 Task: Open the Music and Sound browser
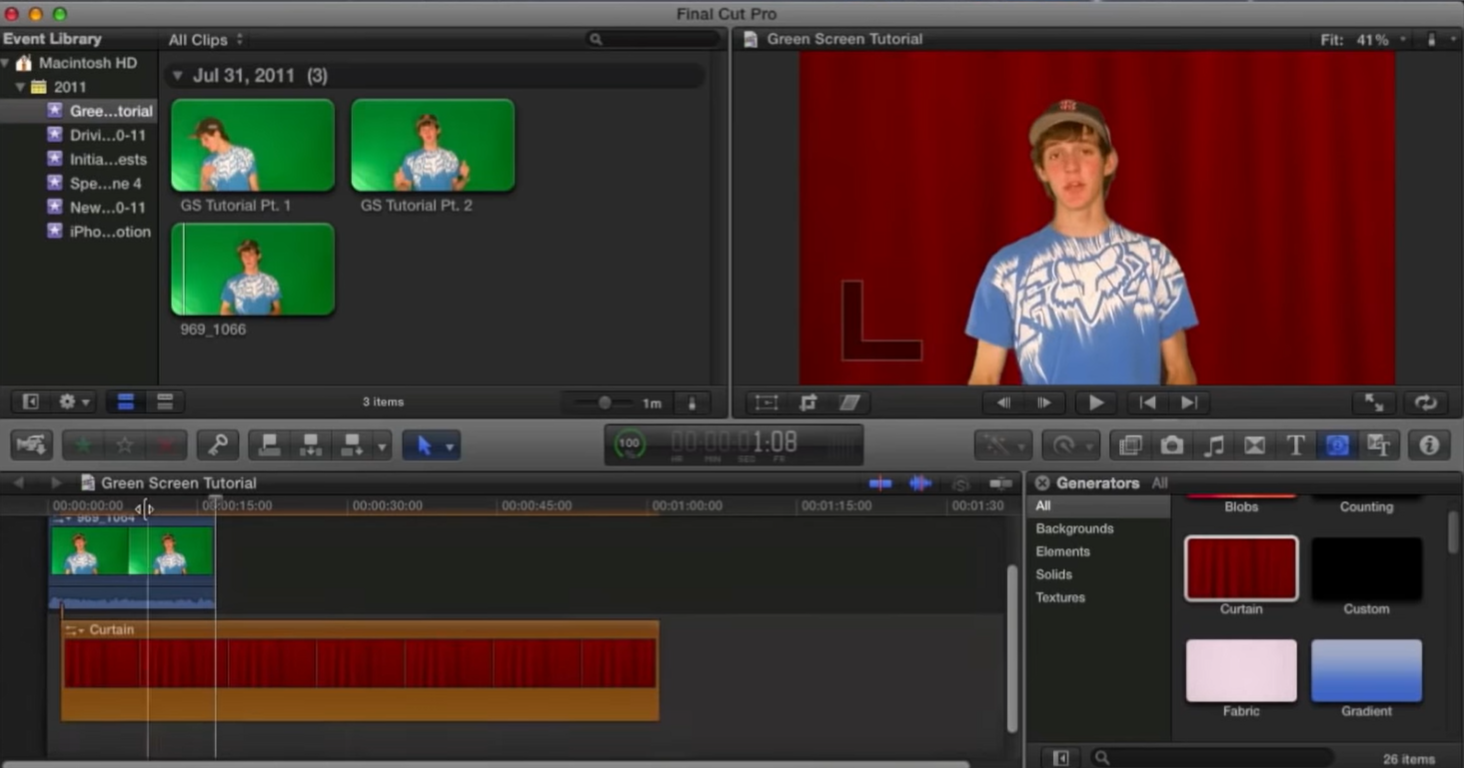coord(1213,446)
